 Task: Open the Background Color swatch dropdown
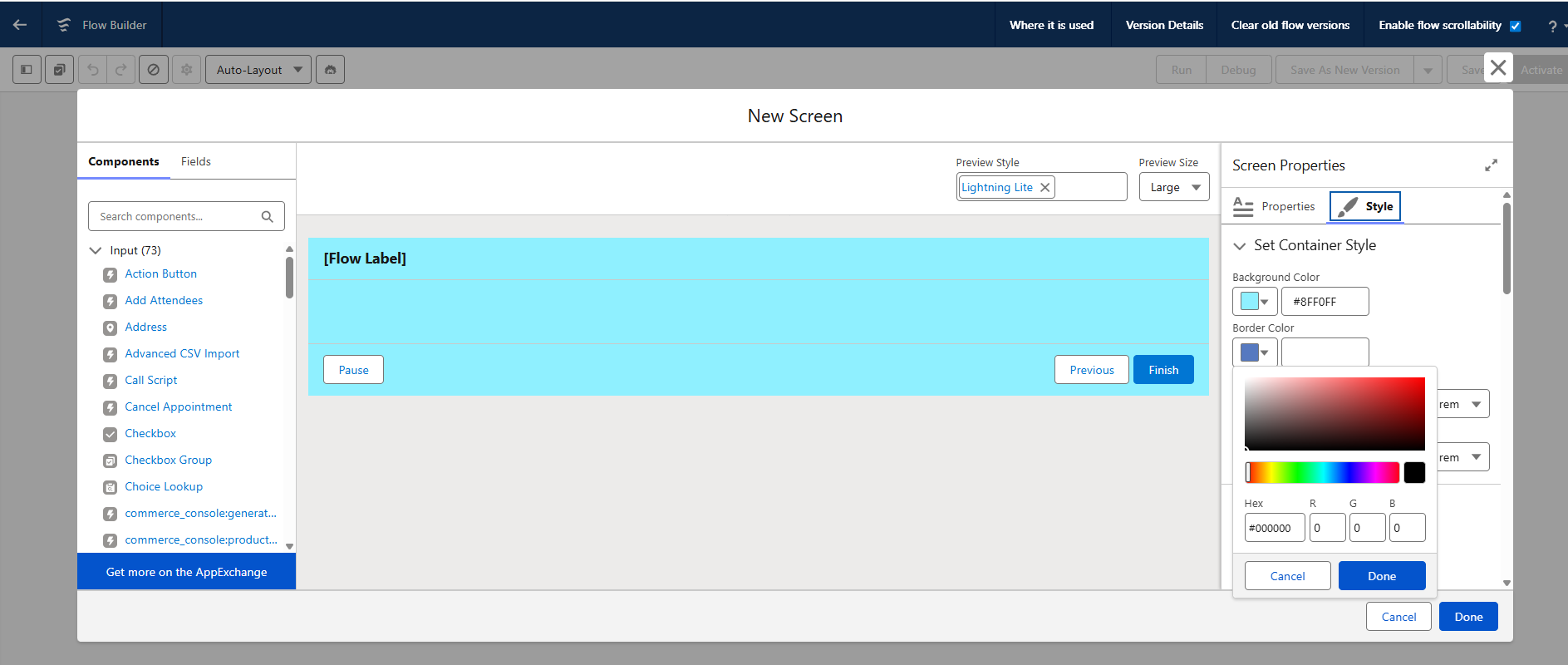(x=1254, y=302)
